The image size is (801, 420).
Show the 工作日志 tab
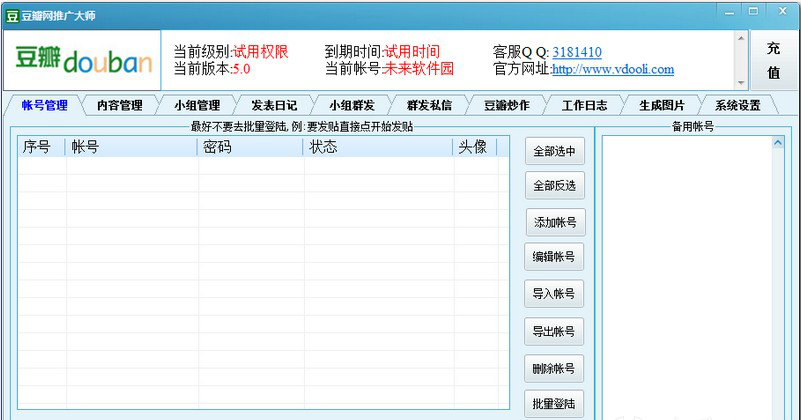click(584, 105)
